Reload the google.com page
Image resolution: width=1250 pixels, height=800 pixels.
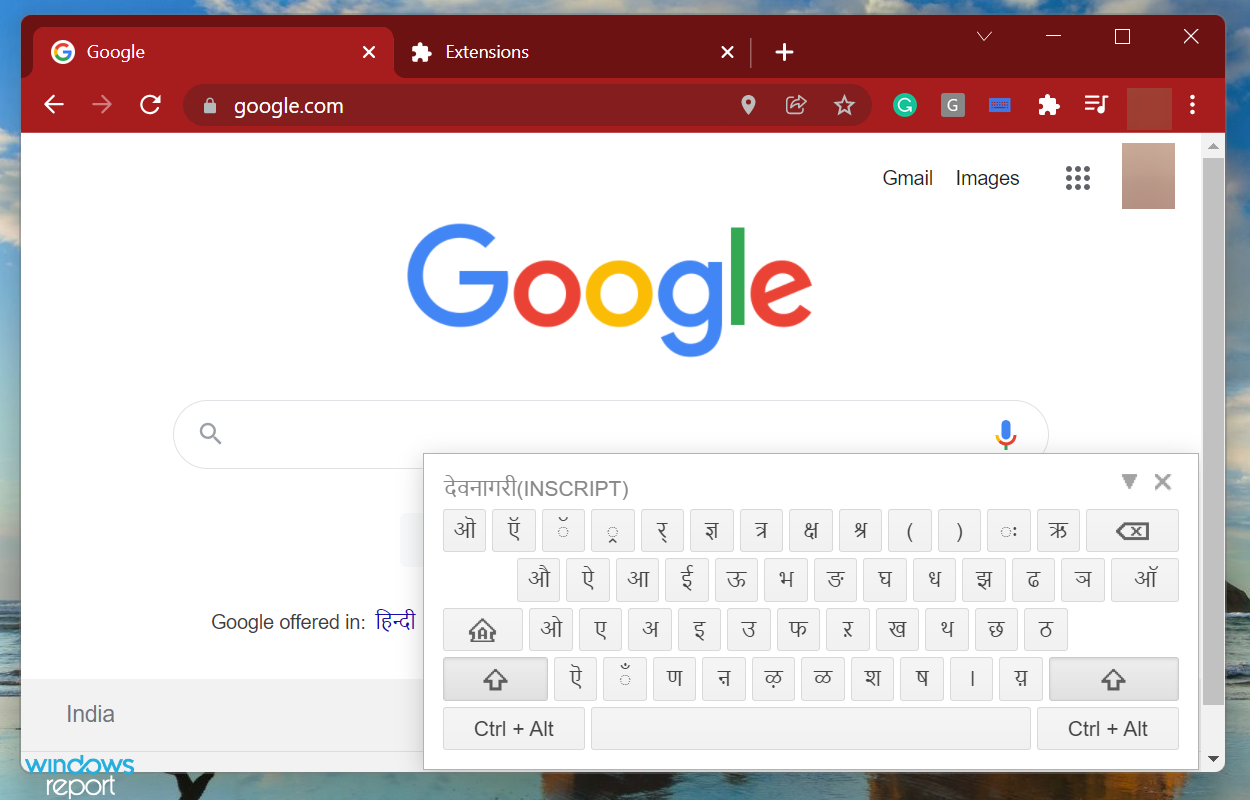(x=151, y=105)
